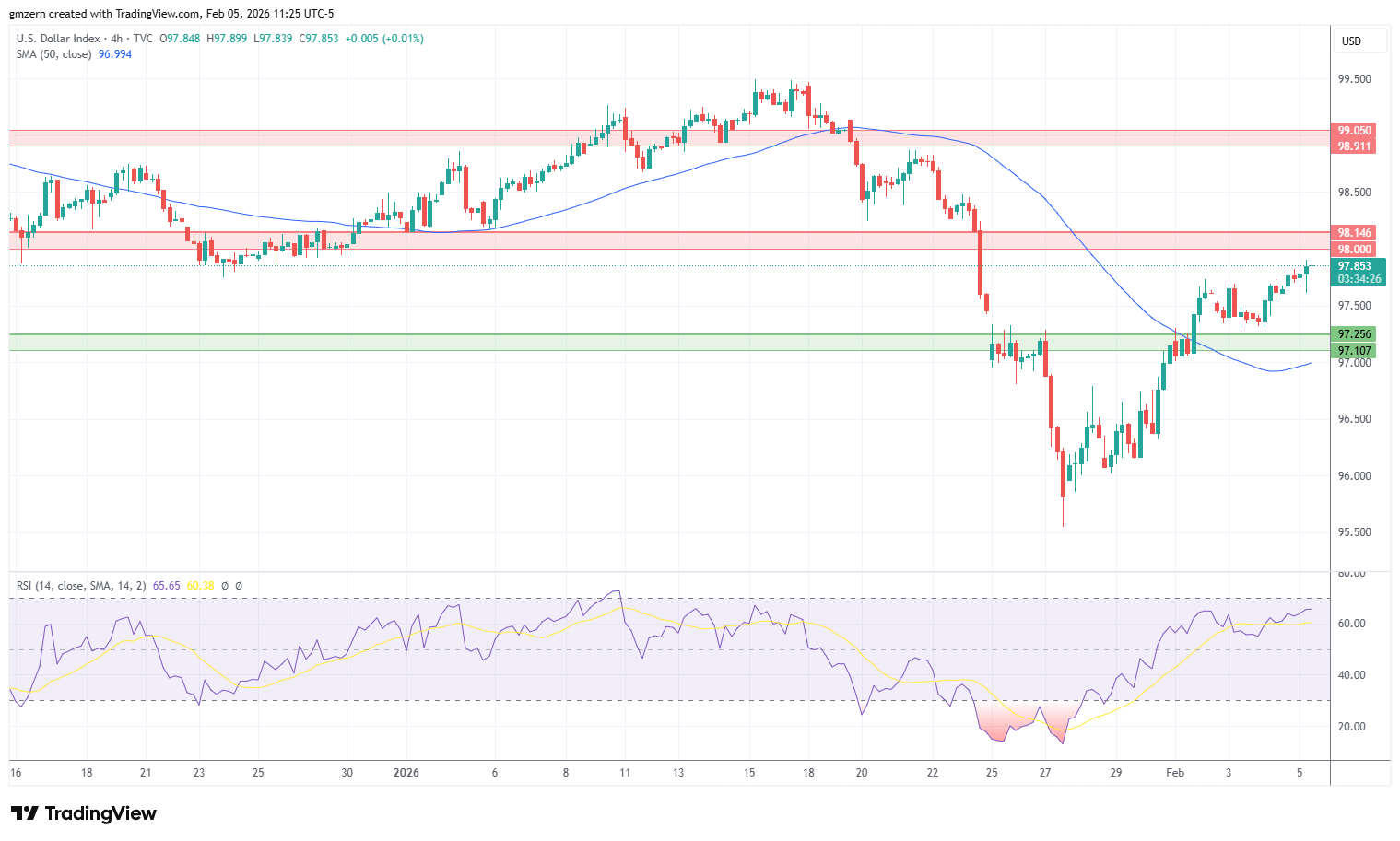
Task: Click the 96.500 price axis value
Action: pos(1355,419)
